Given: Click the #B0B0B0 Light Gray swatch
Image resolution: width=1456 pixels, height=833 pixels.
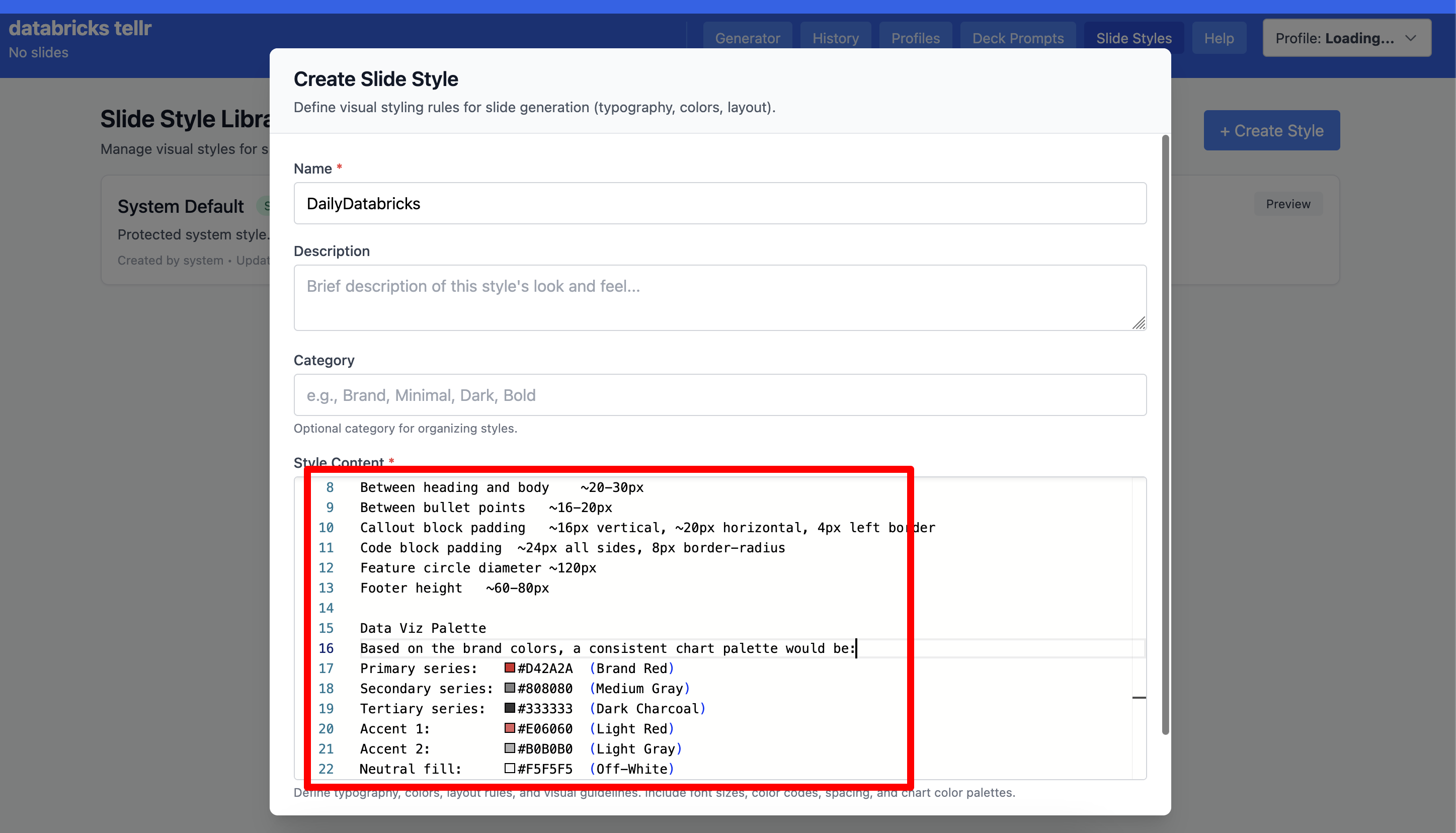Looking at the screenshot, I should (x=509, y=748).
